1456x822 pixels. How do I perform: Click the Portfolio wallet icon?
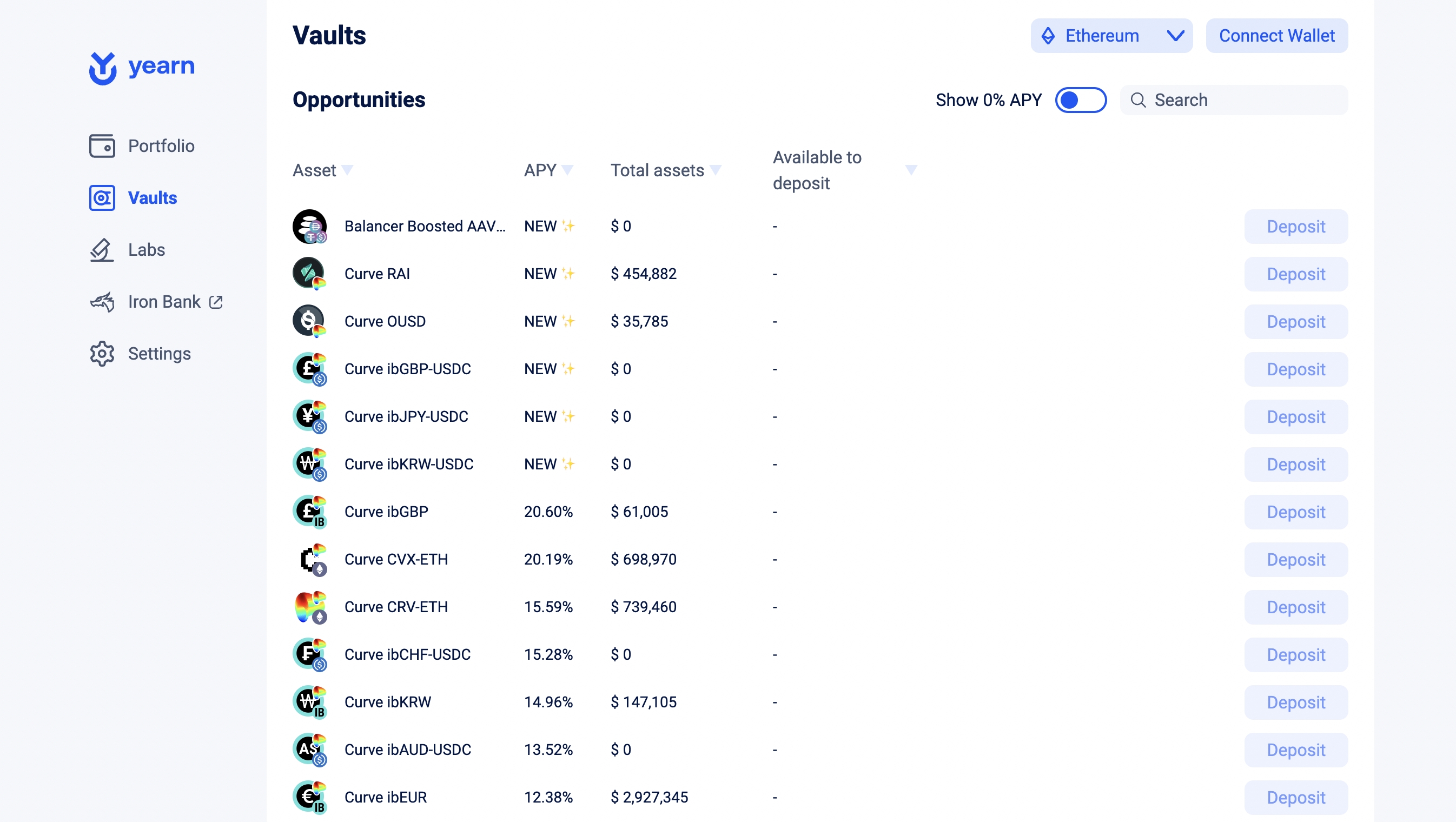[102, 146]
